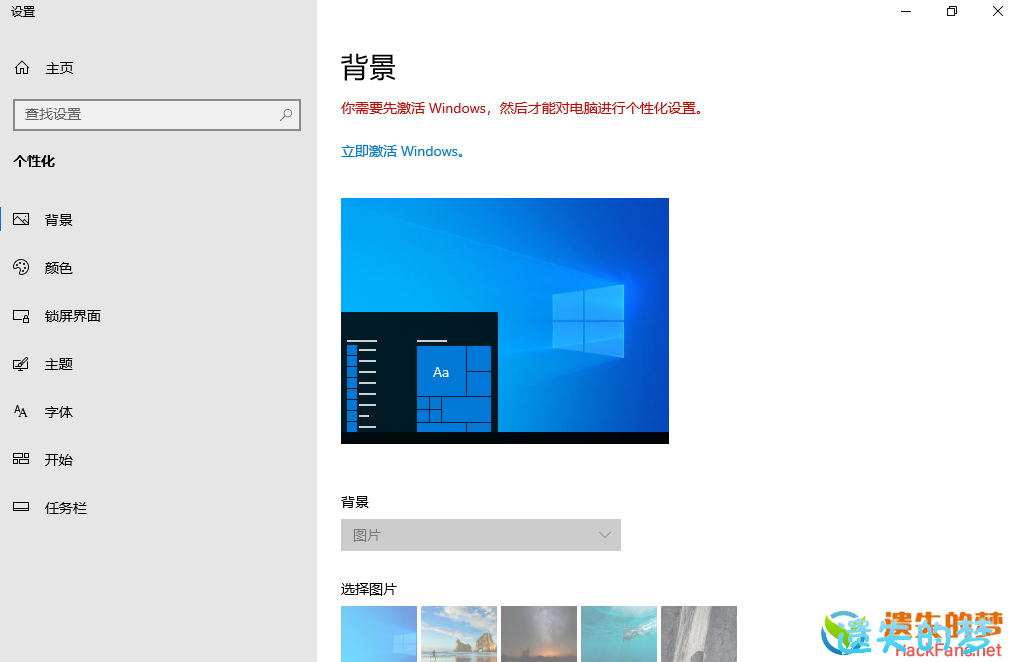This screenshot has width=1014, height=662.
Task: Choose the beach rocks wallpaper thumbnail
Action: (x=458, y=634)
